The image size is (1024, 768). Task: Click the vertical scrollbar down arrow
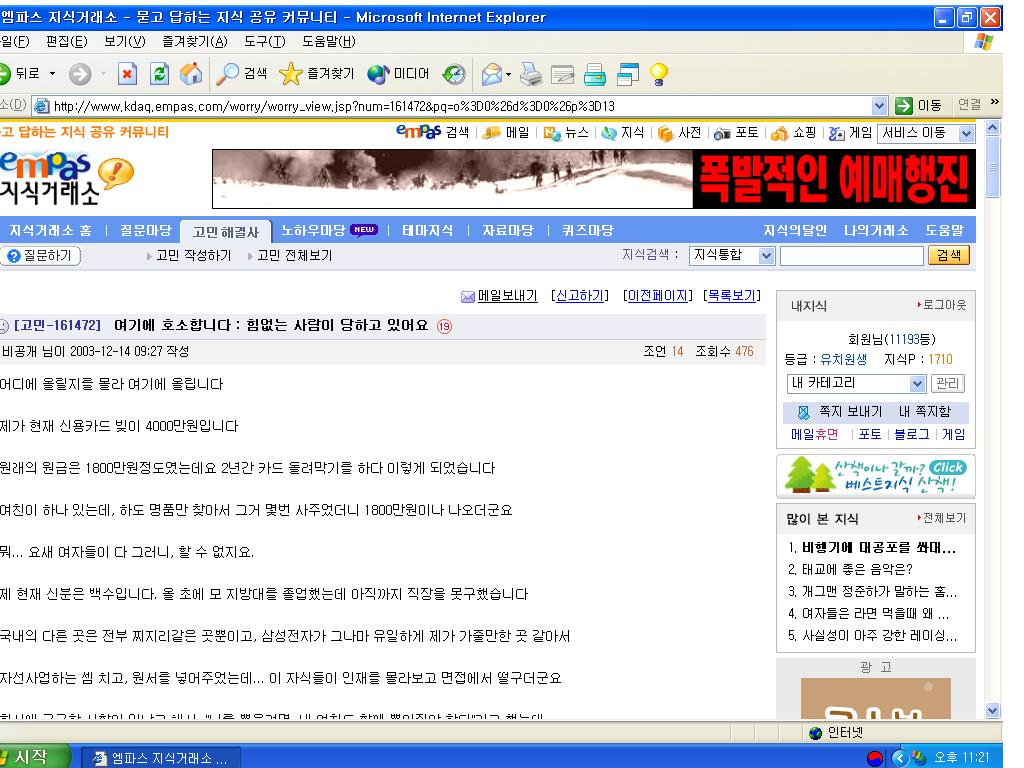click(993, 711)
